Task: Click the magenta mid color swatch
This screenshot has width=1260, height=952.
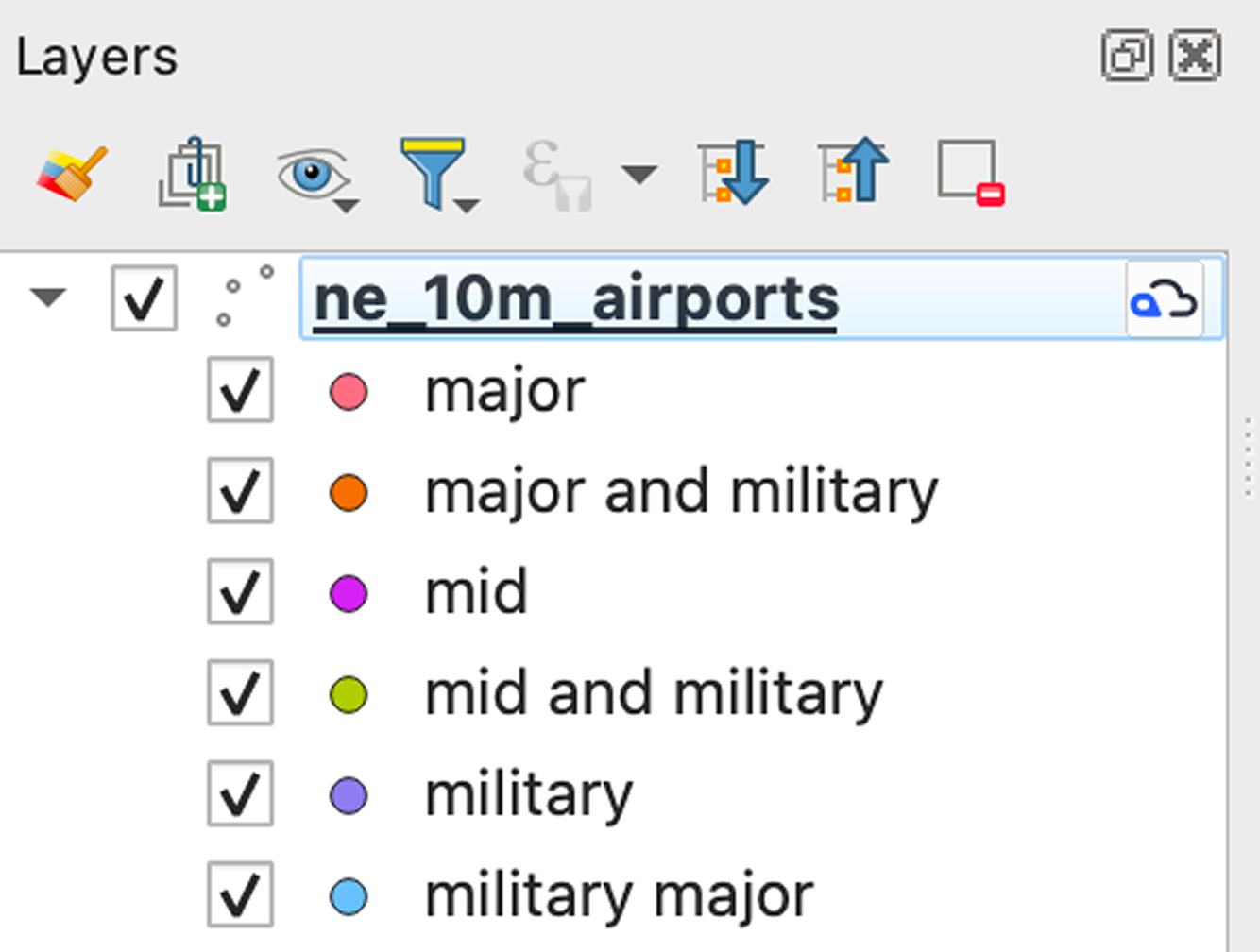Action: (349, 594)
